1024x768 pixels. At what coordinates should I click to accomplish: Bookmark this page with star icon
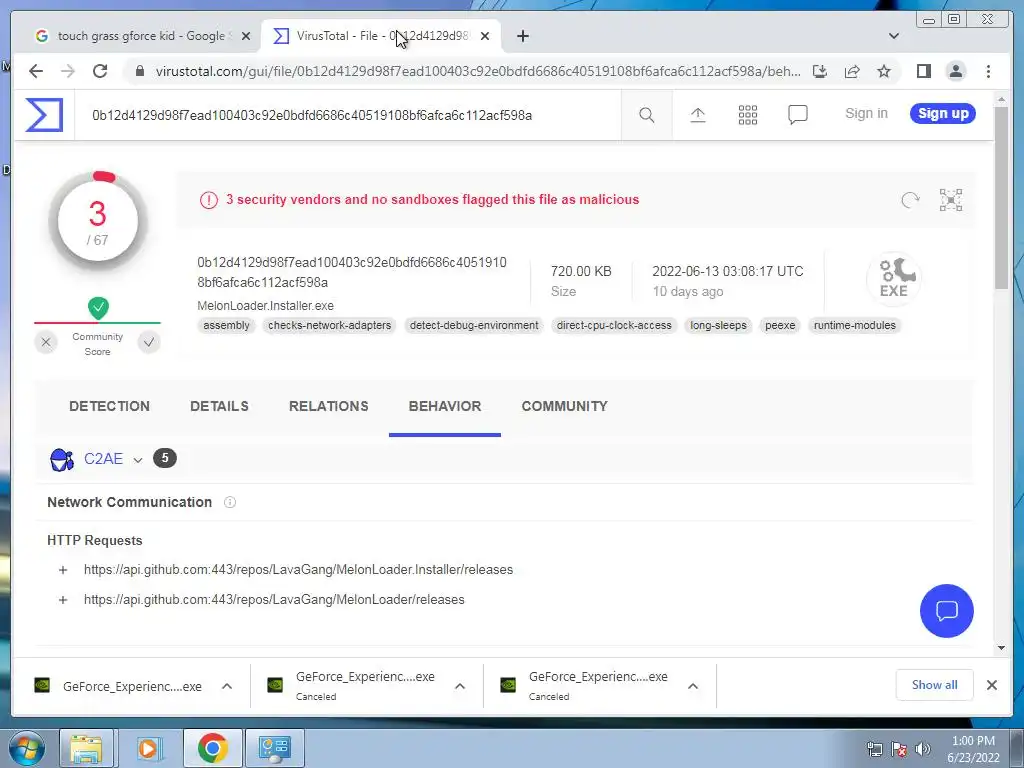(x=884, y=71)
